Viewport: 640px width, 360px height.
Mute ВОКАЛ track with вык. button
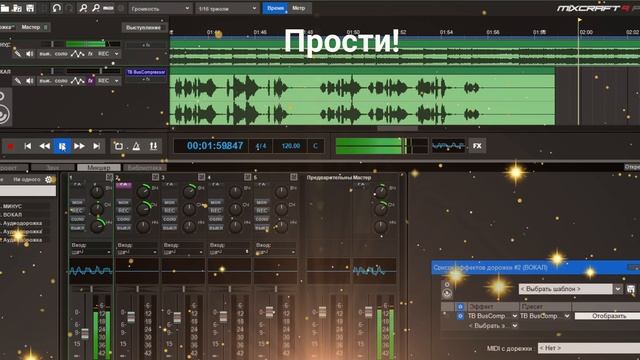tap(45, 81)
